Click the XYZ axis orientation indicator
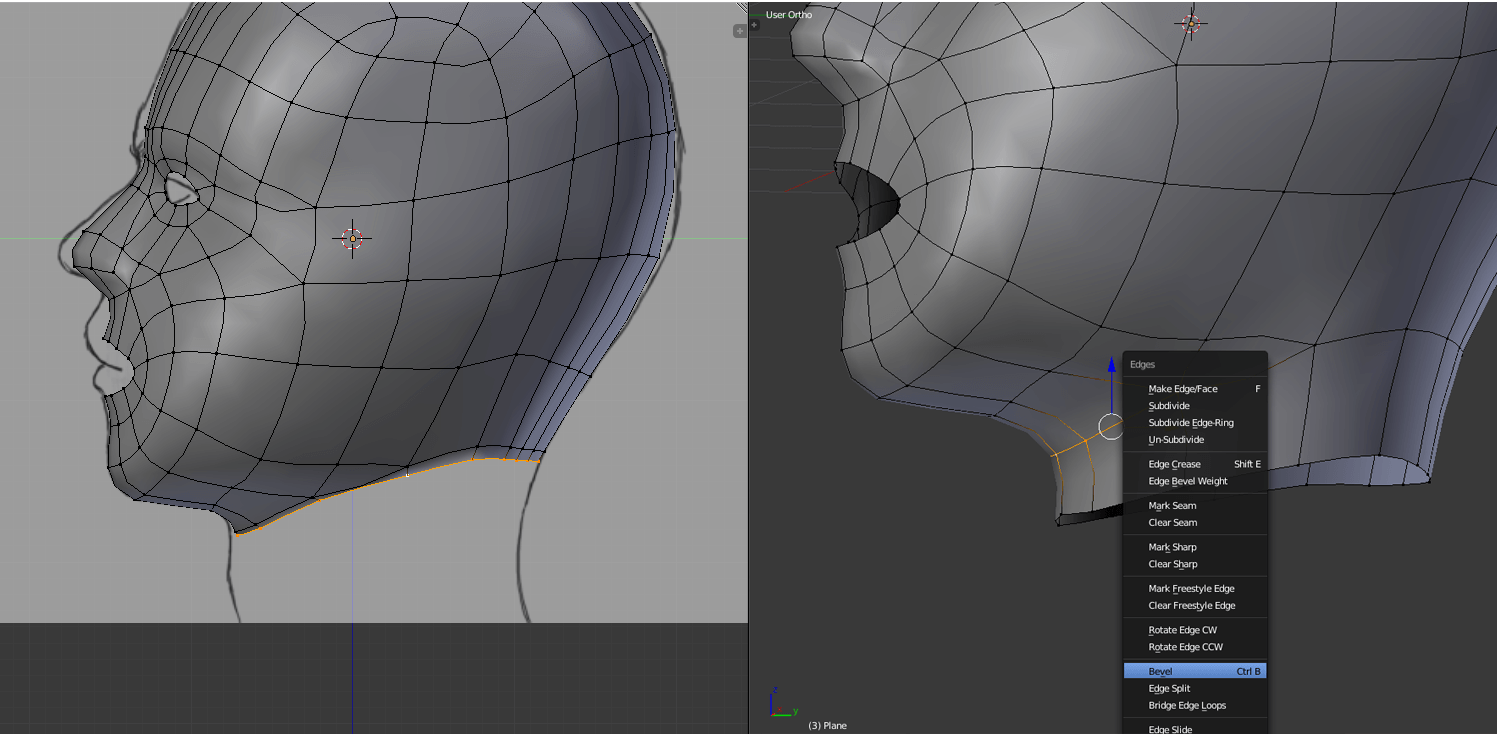This screenshot has height=734, width=1497. point(778,702)
